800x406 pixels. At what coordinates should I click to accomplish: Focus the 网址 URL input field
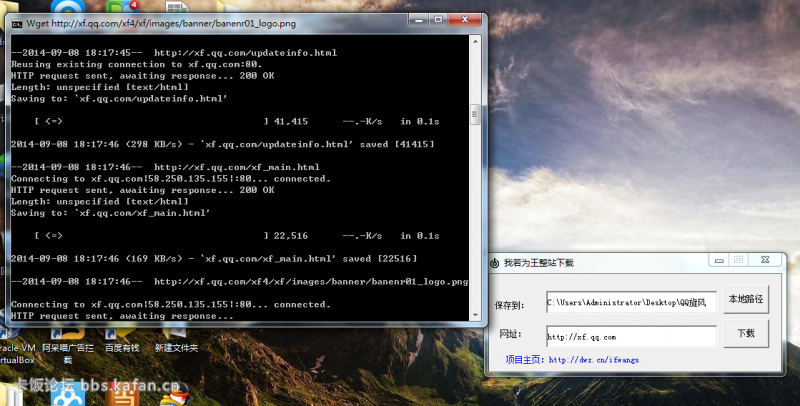[x=631, y=337]
